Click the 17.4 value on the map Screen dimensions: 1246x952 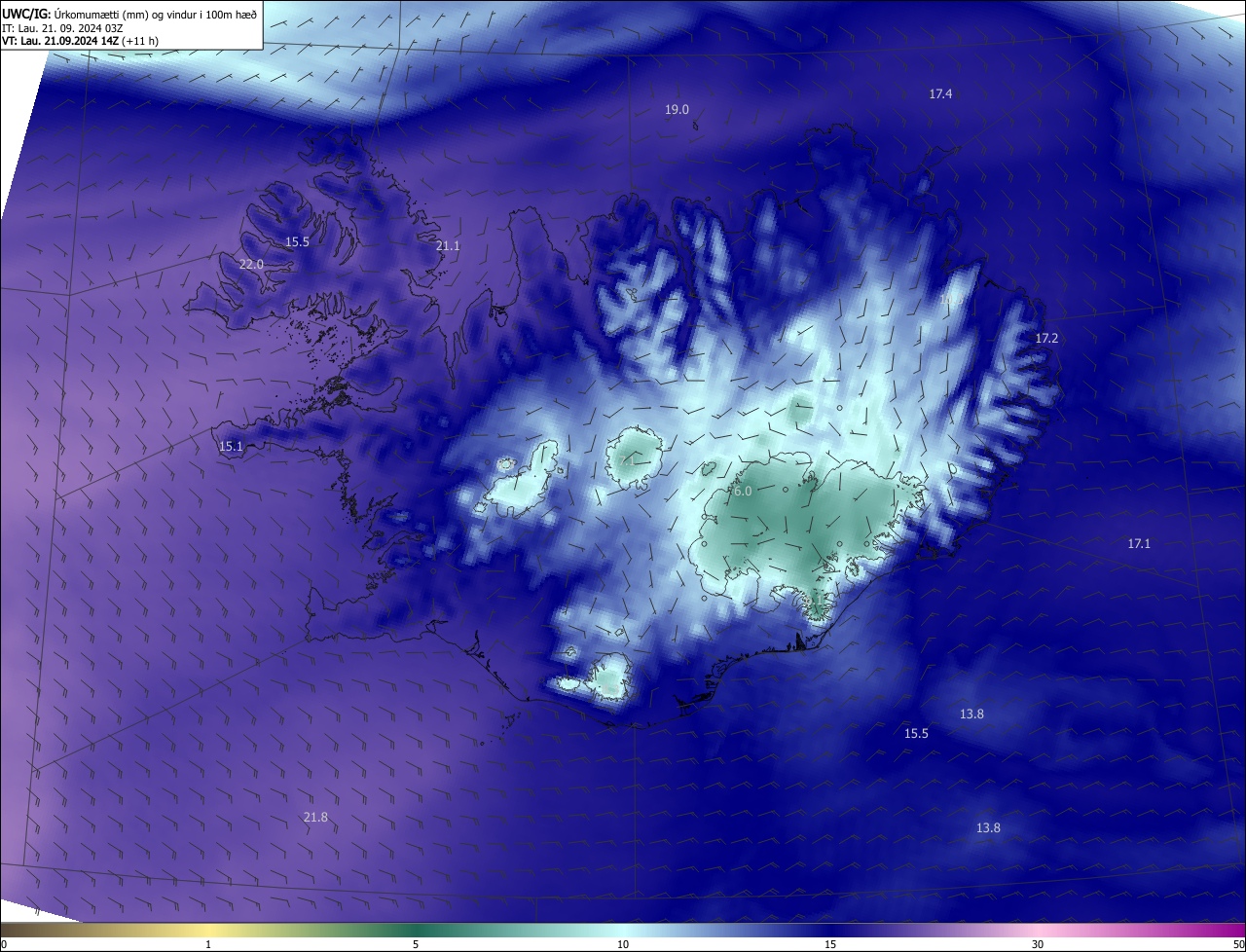click(x=940, y=94)
